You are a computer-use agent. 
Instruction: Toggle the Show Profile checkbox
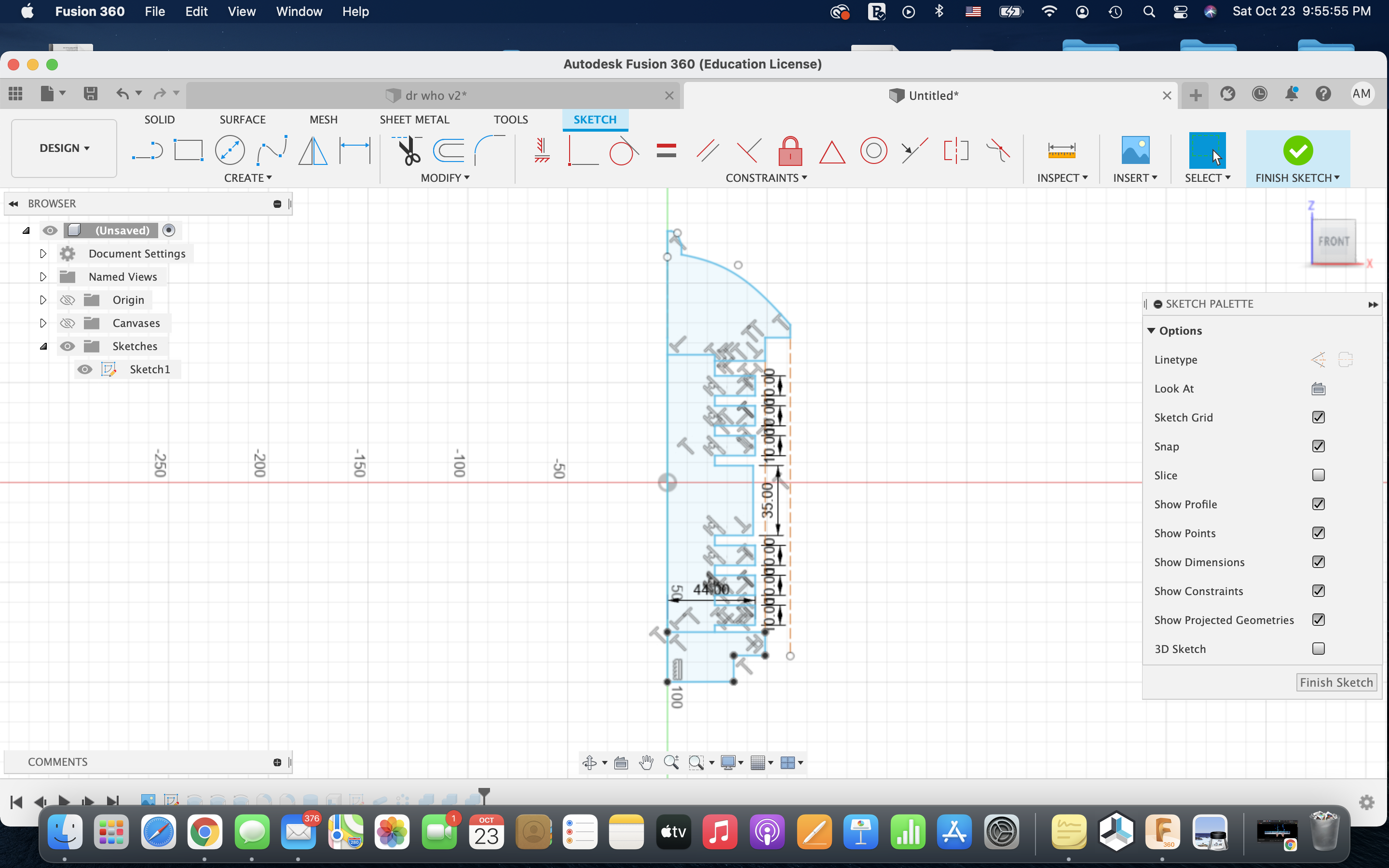(x=1319, y=504)
